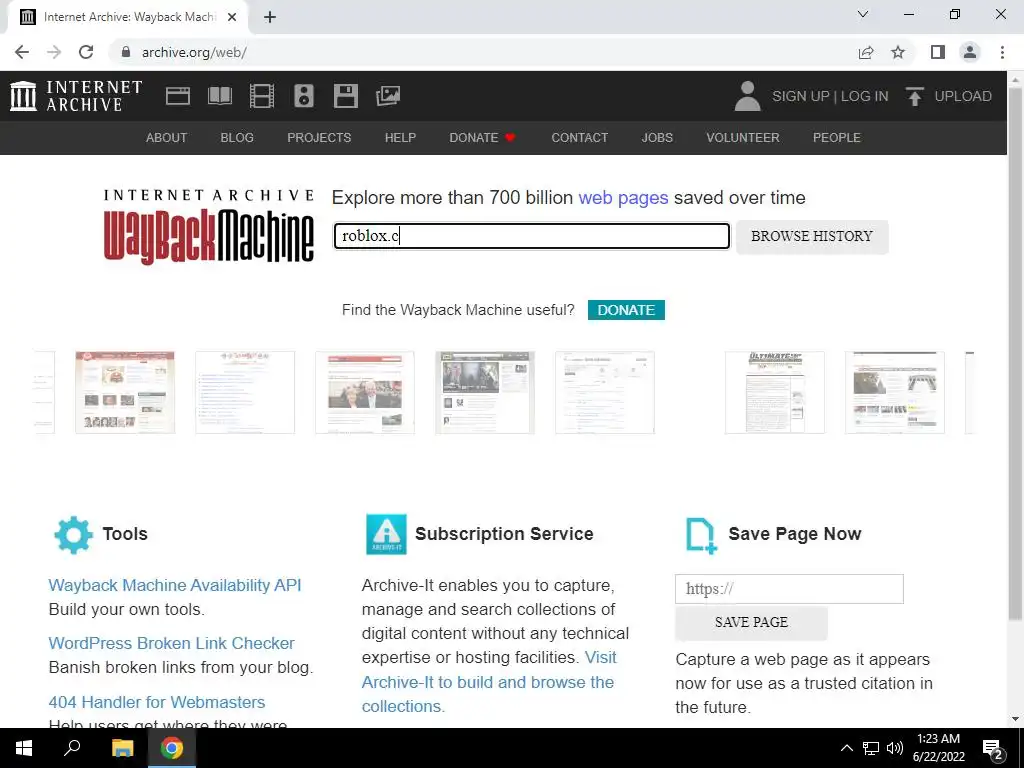Open the PROJECTS menu item
The width and height of the screenshot is (1024, 768).
click(x=319, y=138)
